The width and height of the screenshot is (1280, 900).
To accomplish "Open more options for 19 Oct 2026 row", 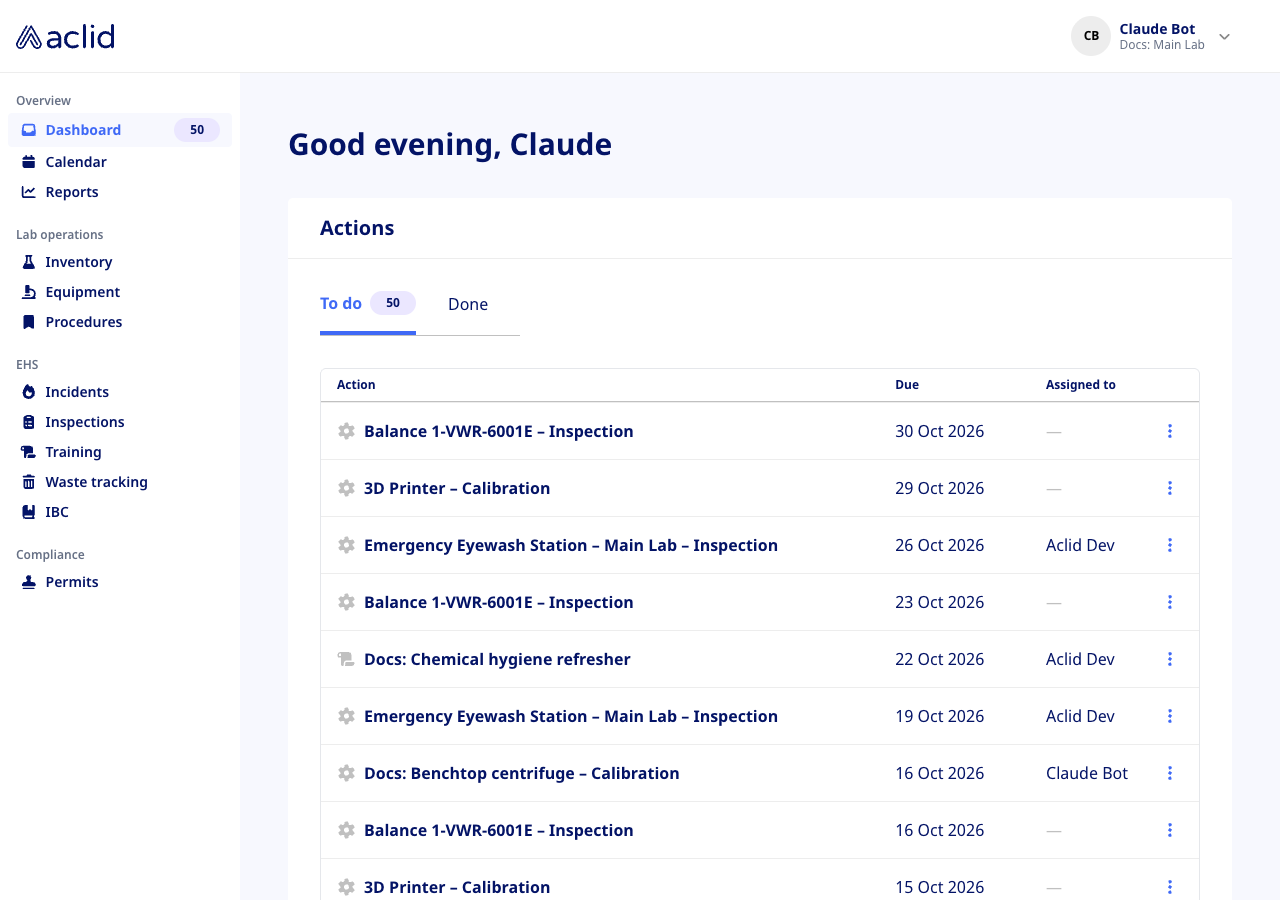I will [x=1170, y=716].
